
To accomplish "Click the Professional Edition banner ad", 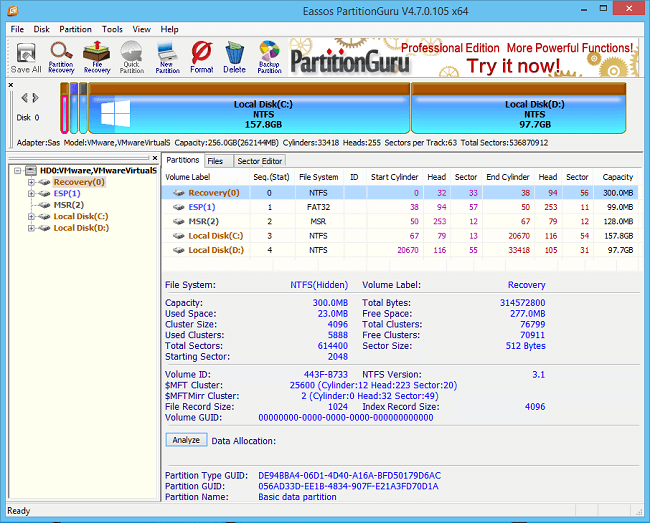I will [463, 58].
